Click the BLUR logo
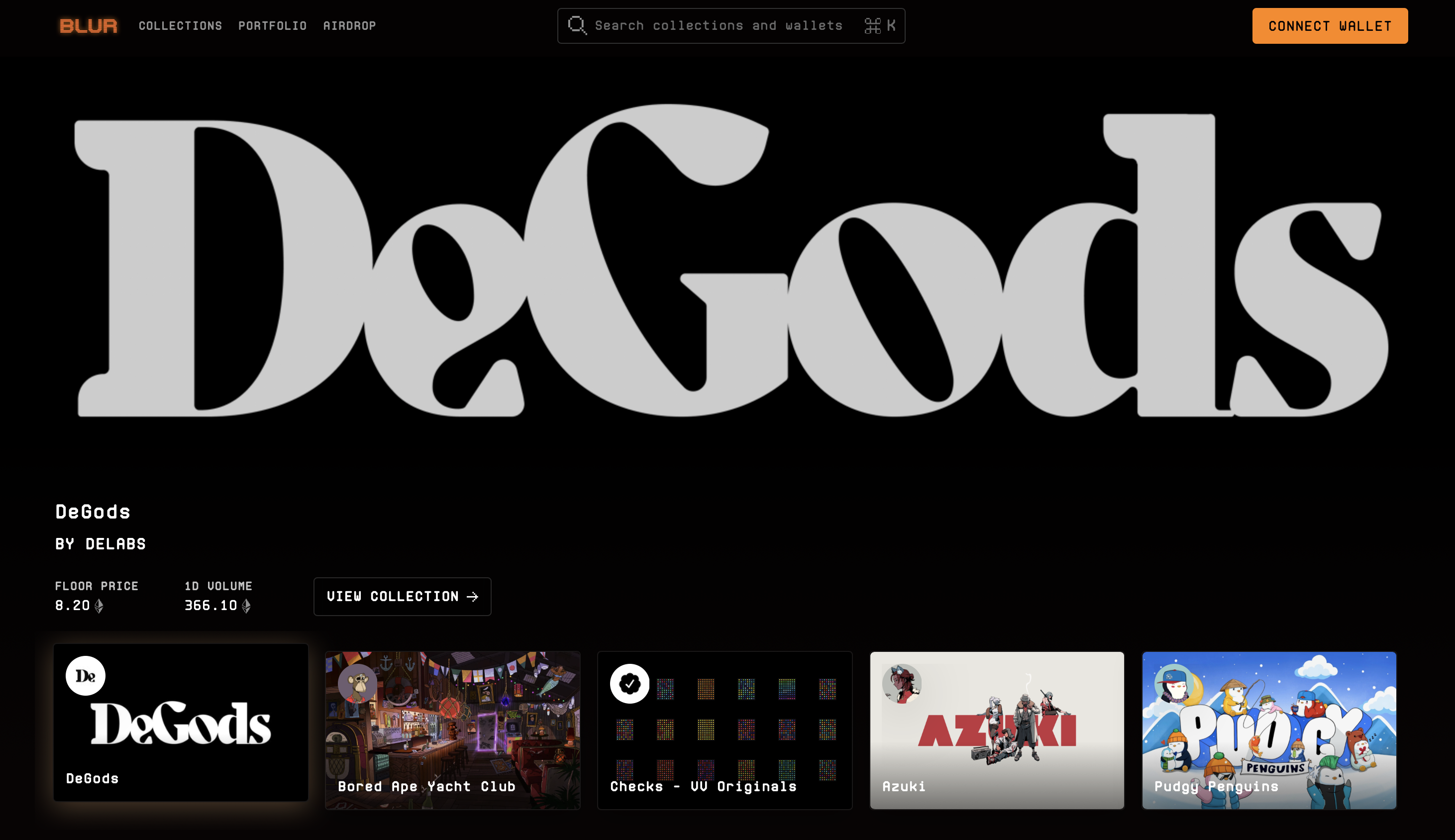This screenshot has width=1455, height=840. 88,26
